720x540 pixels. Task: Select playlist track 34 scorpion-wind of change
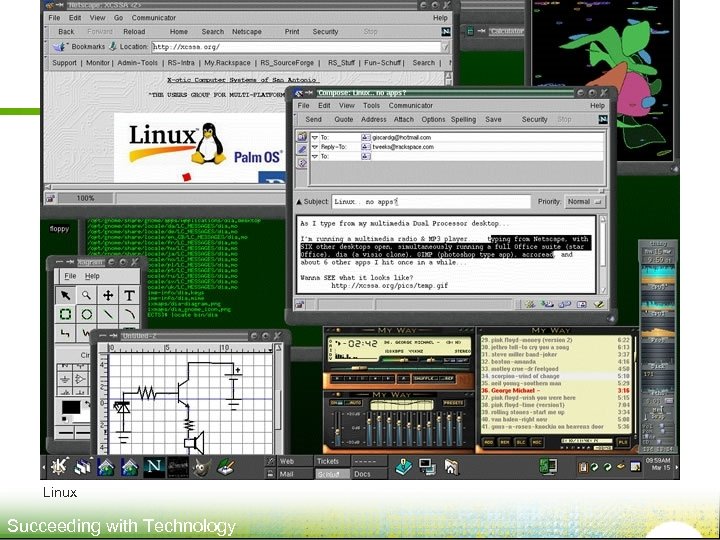click(555, 376)
